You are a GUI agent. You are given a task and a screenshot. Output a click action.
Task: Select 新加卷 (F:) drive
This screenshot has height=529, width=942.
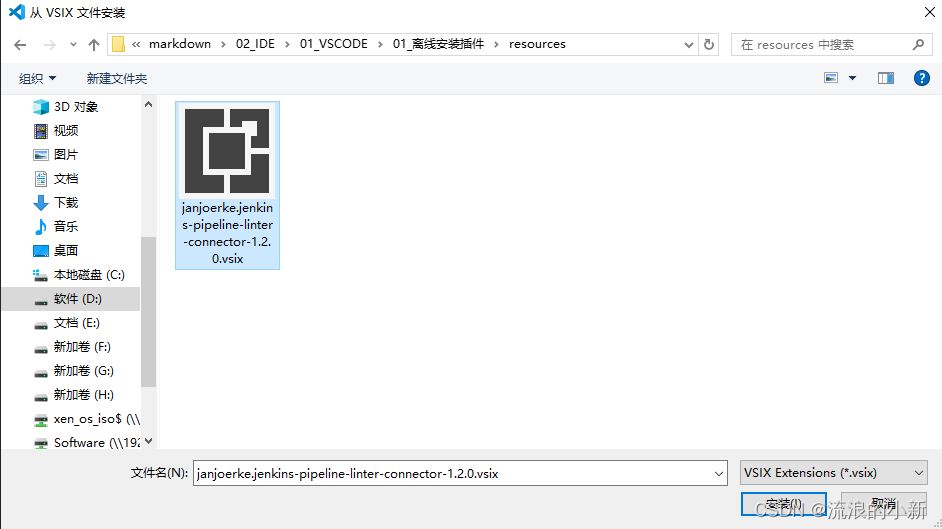[x=71, y=346]
